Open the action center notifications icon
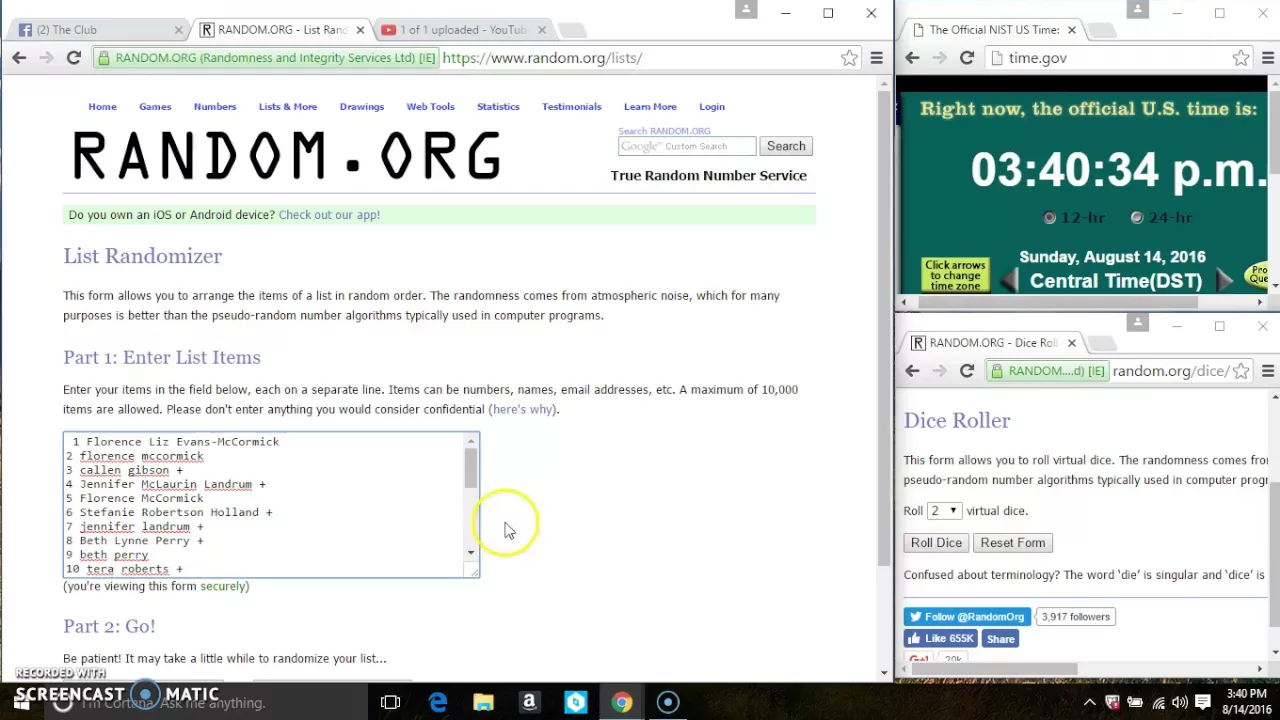This screenshot has height=720, width=1280. pyautogui.click(x=1203, y=702)
